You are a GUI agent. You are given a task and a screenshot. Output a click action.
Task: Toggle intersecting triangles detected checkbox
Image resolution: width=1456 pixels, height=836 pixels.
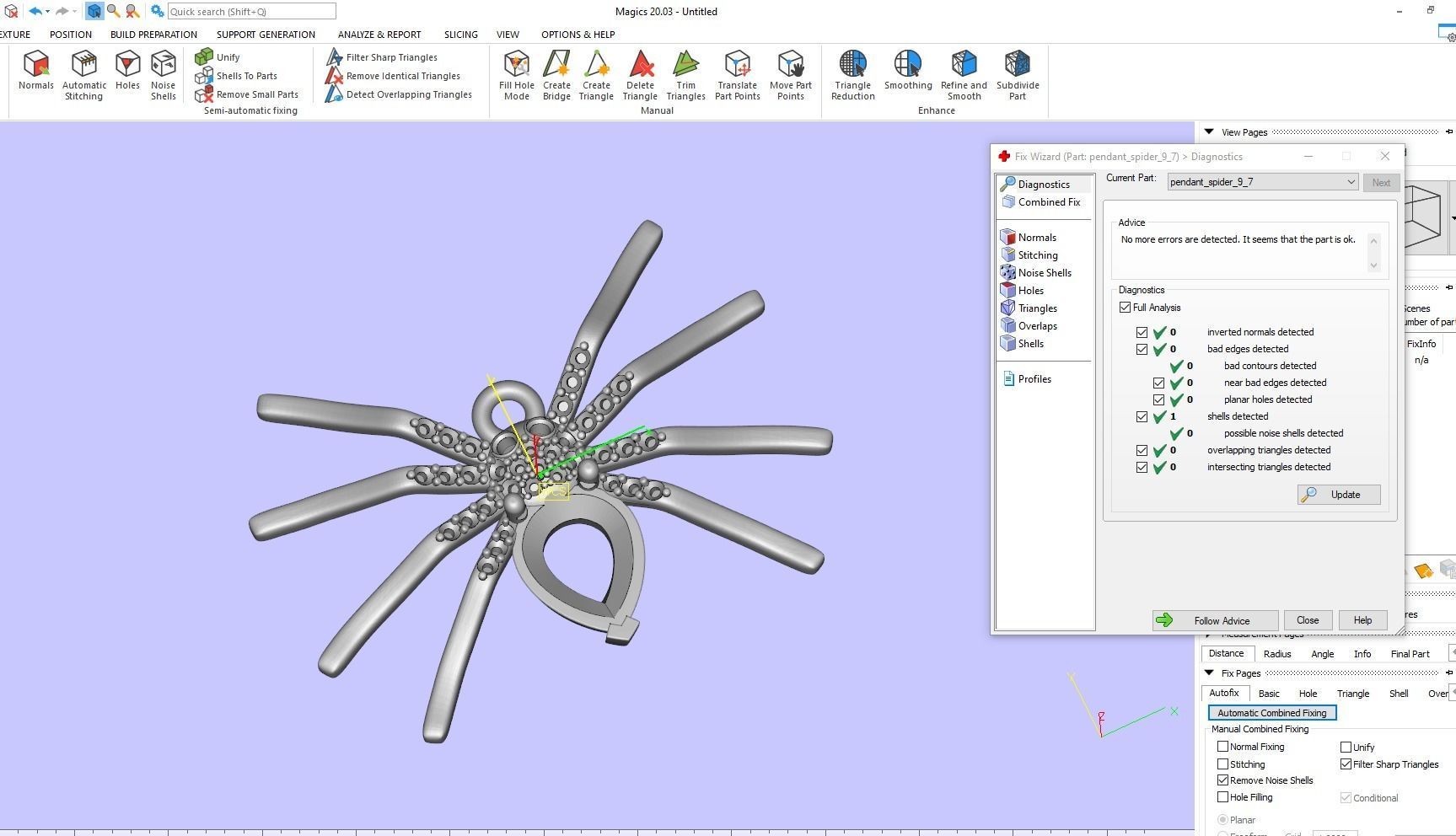(1142, 467)
